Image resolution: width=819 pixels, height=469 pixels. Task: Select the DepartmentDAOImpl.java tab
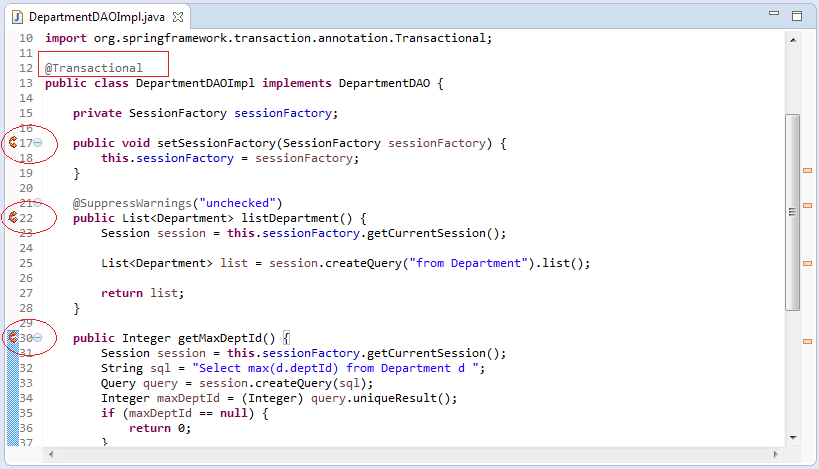coord(97,17)
